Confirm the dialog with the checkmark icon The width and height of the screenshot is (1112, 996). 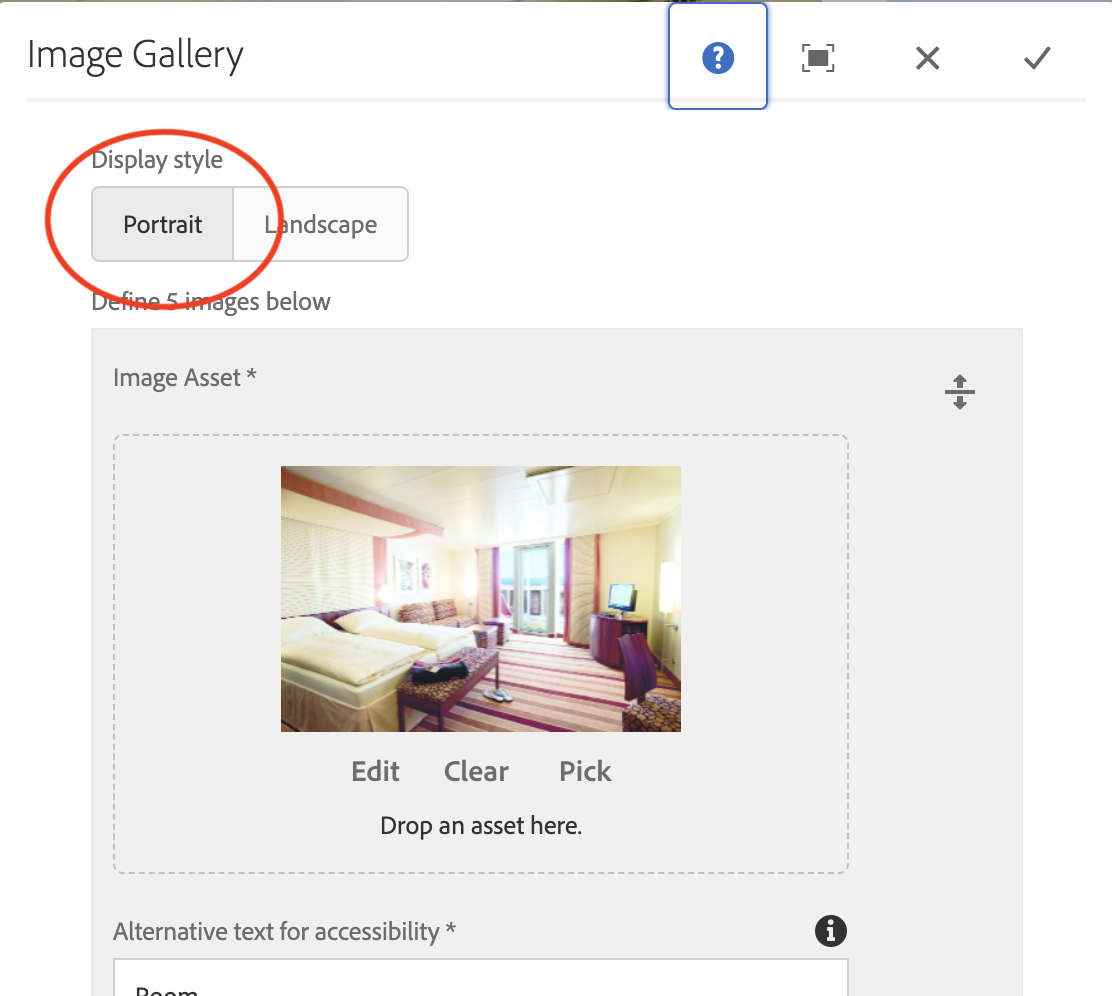click(x=1036, y=57)
